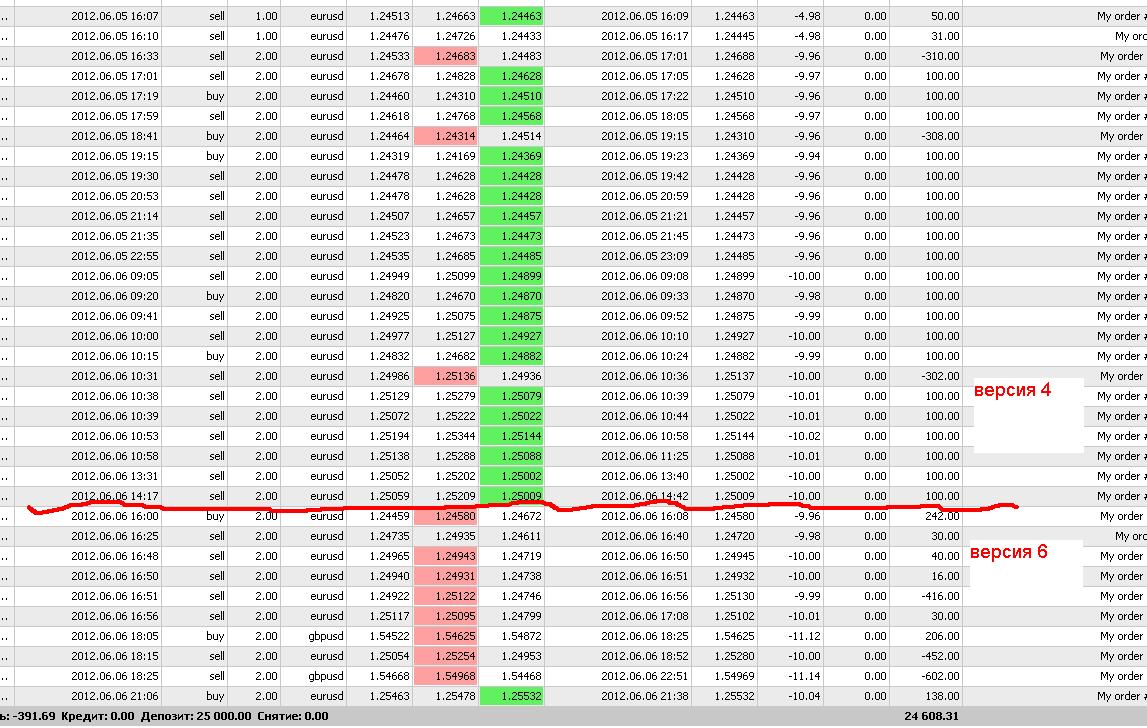Select commission value -9.94

click(807, 156)
